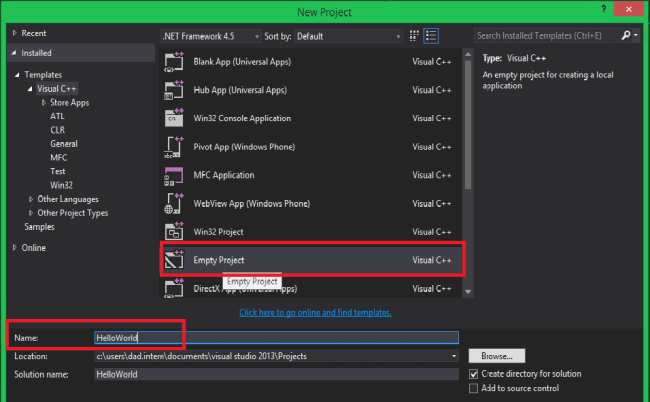Open the Sort by Default dropdown
The width and height of the screenshot is (650, 402).
[348, 36]
